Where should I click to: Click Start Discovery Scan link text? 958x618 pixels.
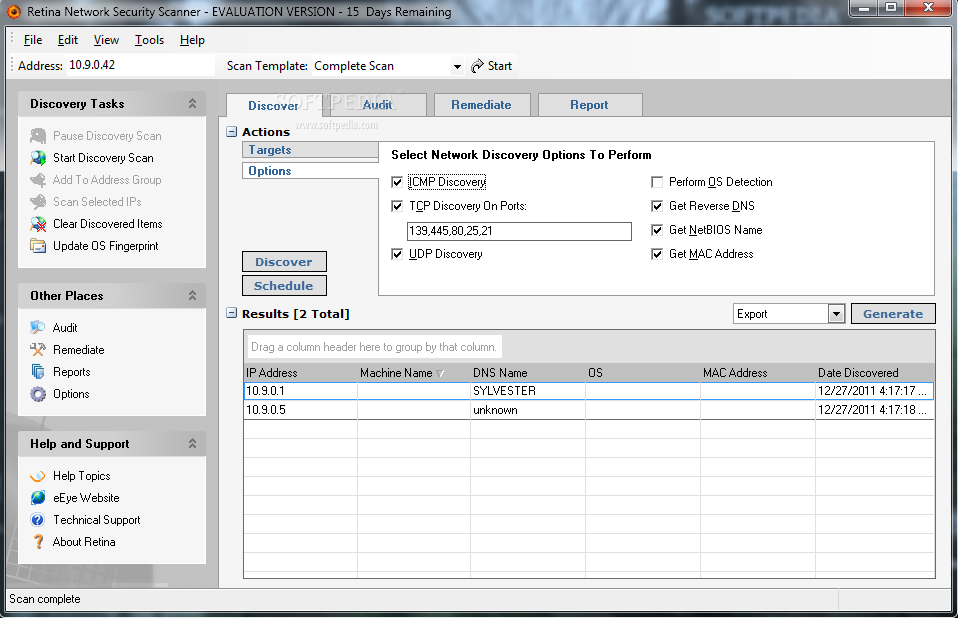point(103,158)
